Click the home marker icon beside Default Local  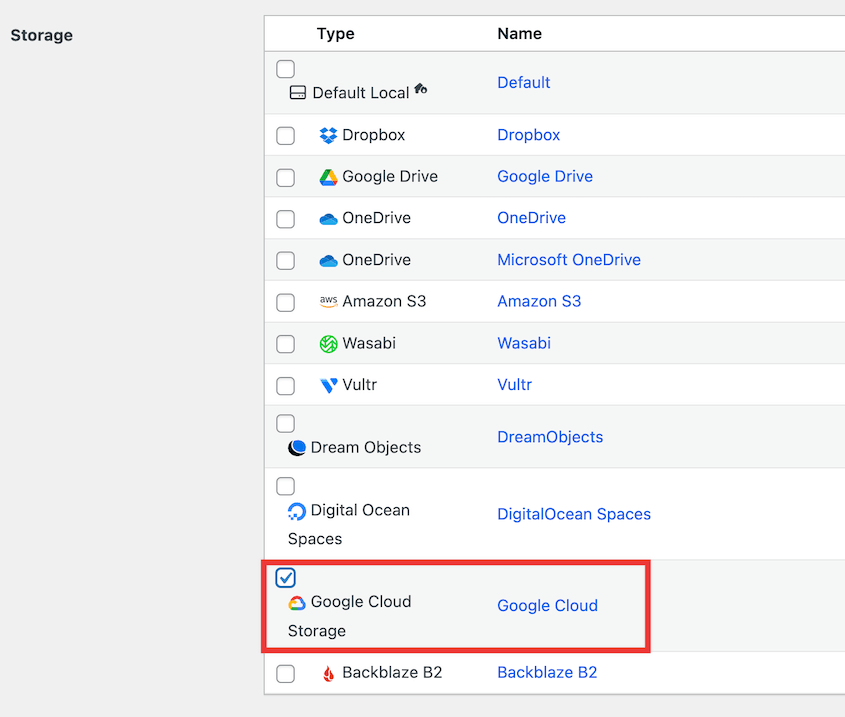(421, 88)
